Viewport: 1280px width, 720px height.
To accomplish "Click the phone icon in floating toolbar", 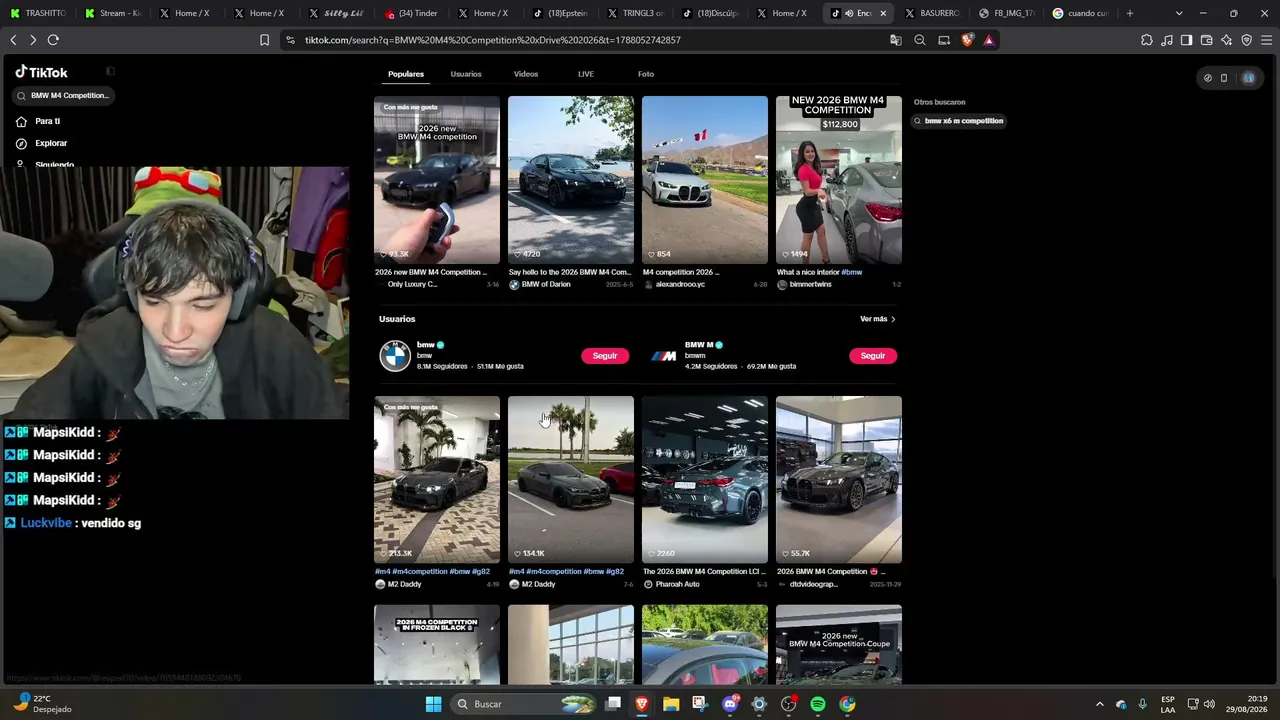I will (x=1224, y=78).
